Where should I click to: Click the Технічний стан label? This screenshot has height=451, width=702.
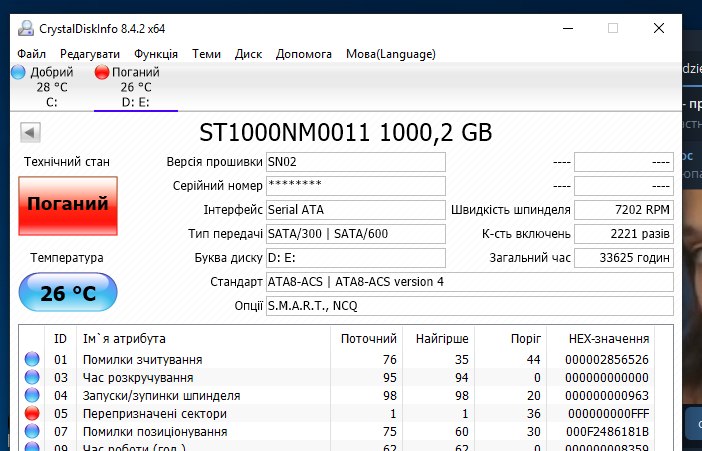click(x=67, y=162)
